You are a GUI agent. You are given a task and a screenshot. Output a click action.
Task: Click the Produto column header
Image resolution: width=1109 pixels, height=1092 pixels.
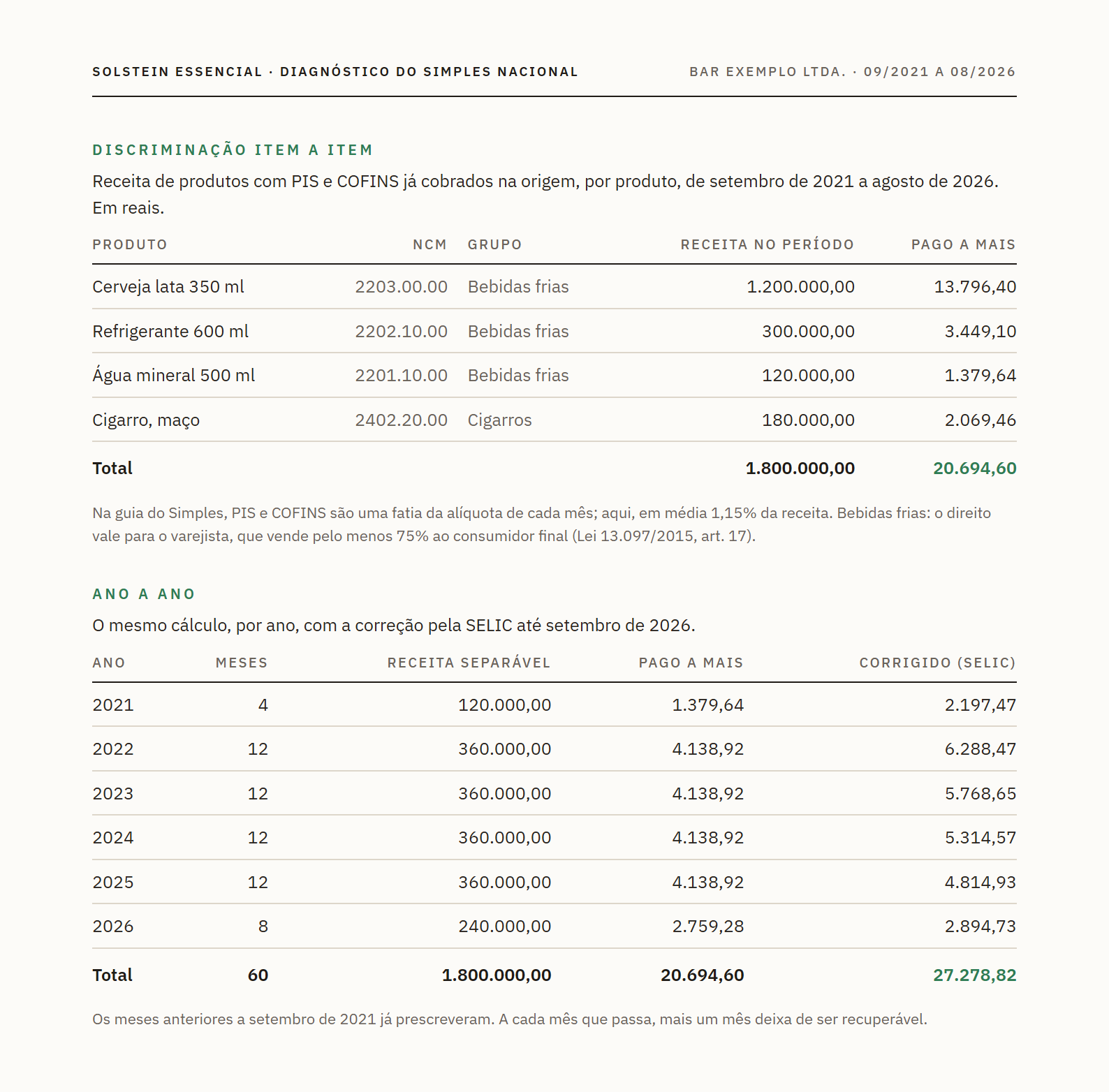pos(130,245)
